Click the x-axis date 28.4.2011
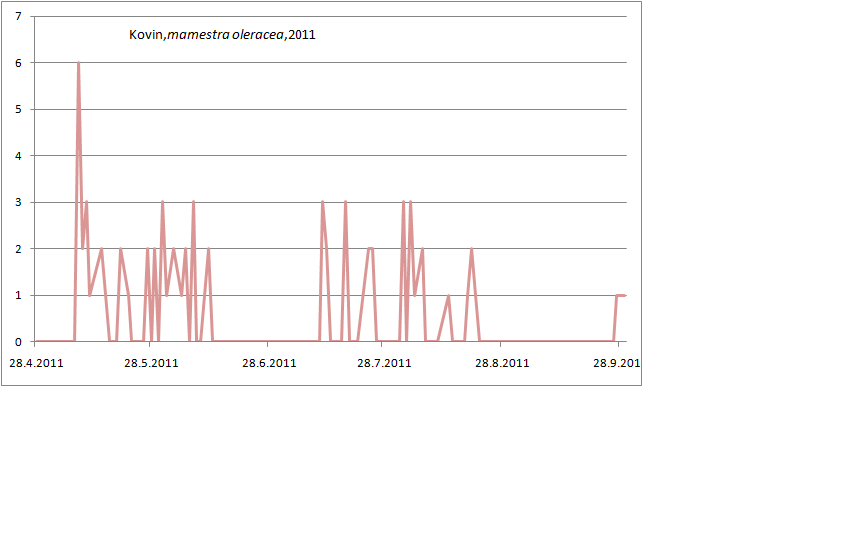The width and height of the screenshot is (852, 534). pyautogui.click(x=36, y=363)
